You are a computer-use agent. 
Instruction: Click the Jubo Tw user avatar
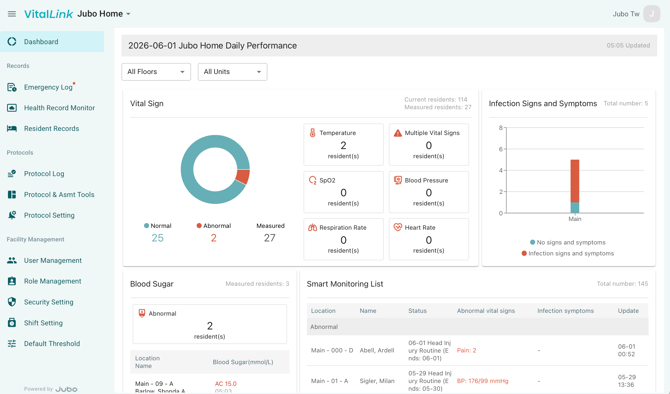652,14
